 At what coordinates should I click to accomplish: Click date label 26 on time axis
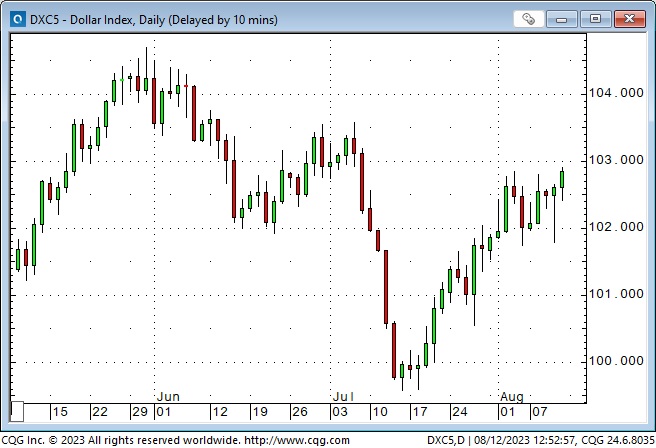tap(300, 412)
